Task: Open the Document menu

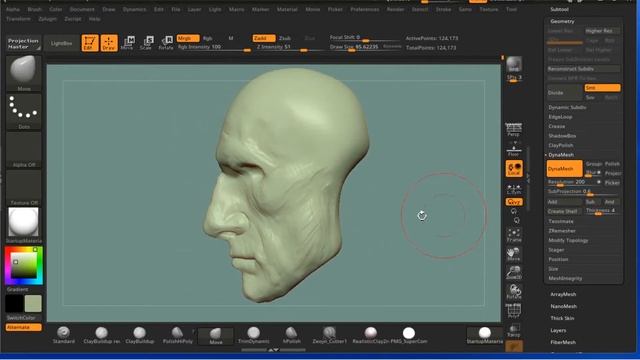Action: [x=82, y=9]
